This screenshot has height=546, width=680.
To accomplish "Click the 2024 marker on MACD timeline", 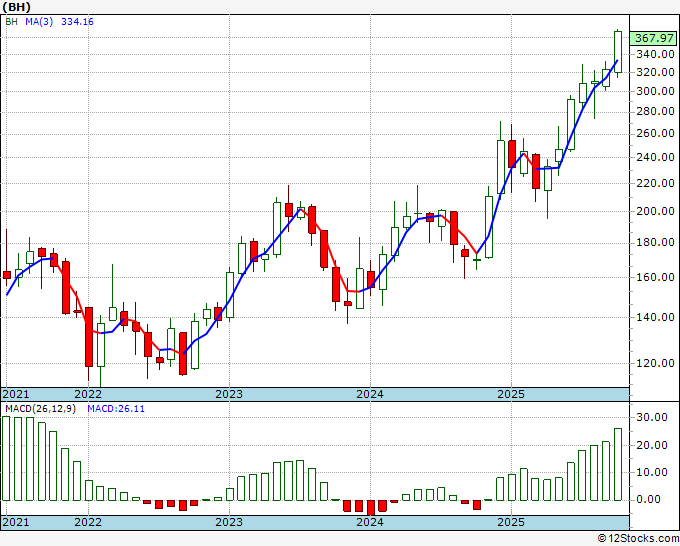I will point(370,522).
